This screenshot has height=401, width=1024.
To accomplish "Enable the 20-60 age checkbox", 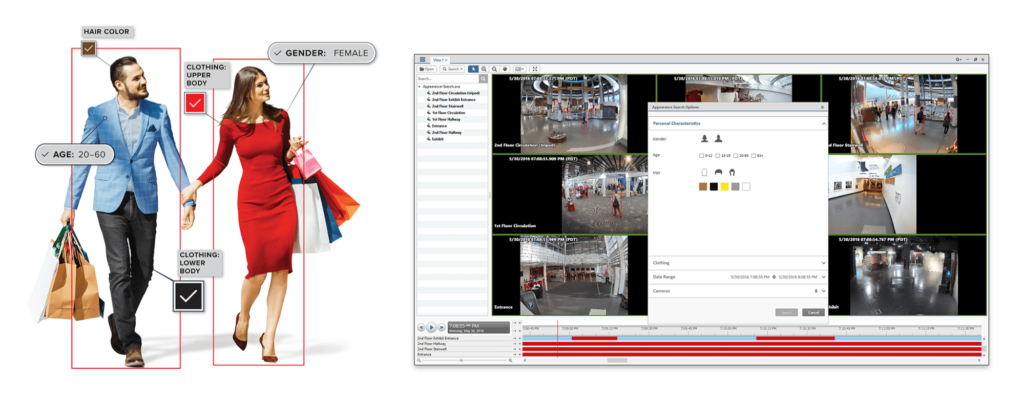I will point(737,155).
